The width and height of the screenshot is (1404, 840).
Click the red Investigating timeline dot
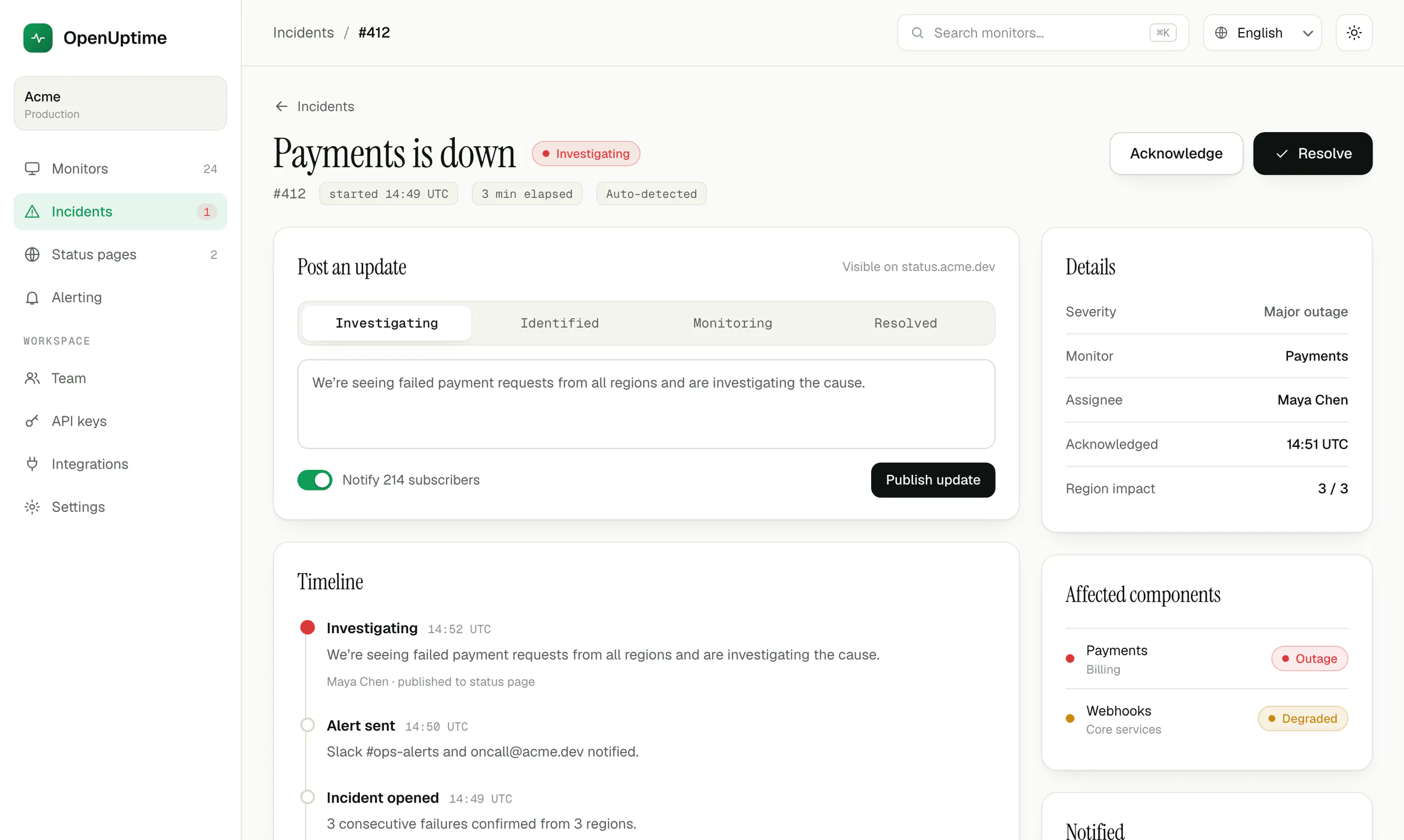(x=307, y=627)
